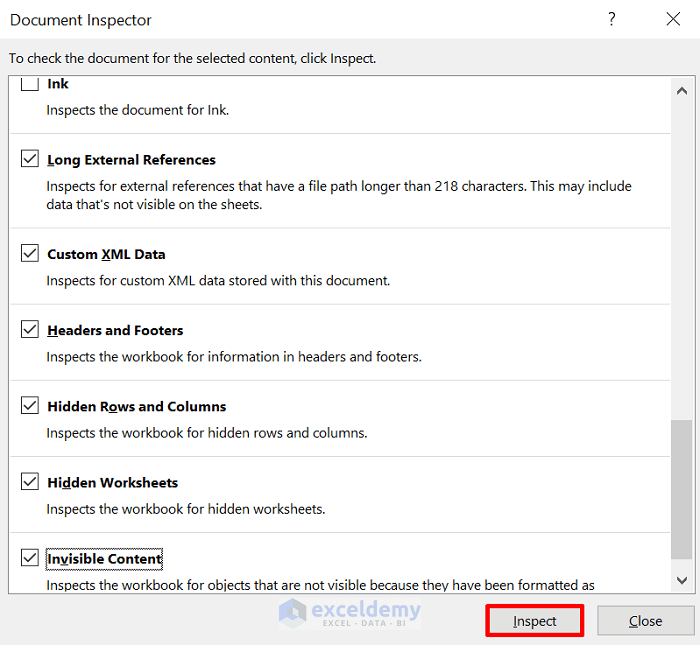Uncheck the Invisible Content checkbox
Screen dimensions: 700x645
coord(30,557)
